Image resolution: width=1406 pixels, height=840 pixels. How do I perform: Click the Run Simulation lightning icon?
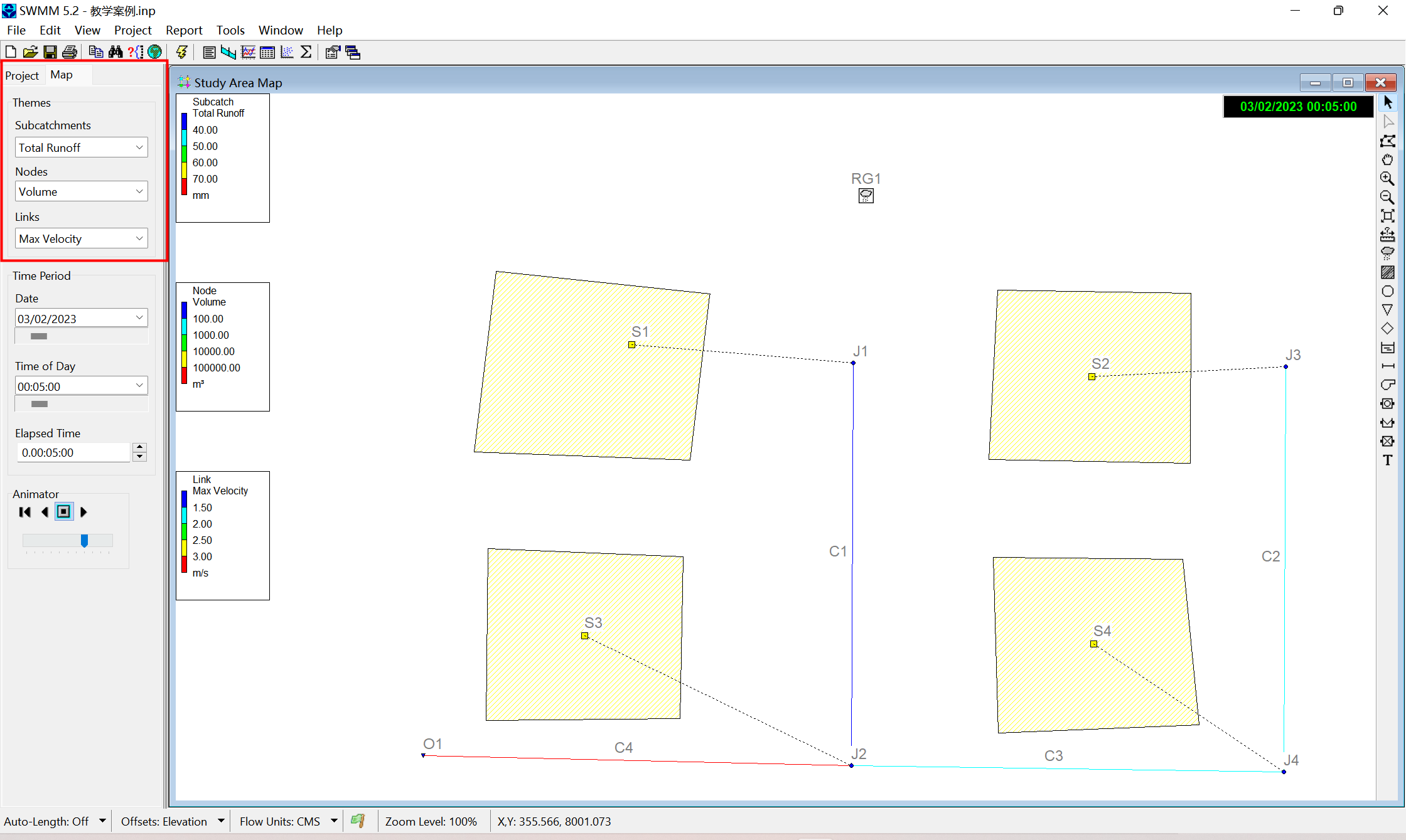pos(181,52)
